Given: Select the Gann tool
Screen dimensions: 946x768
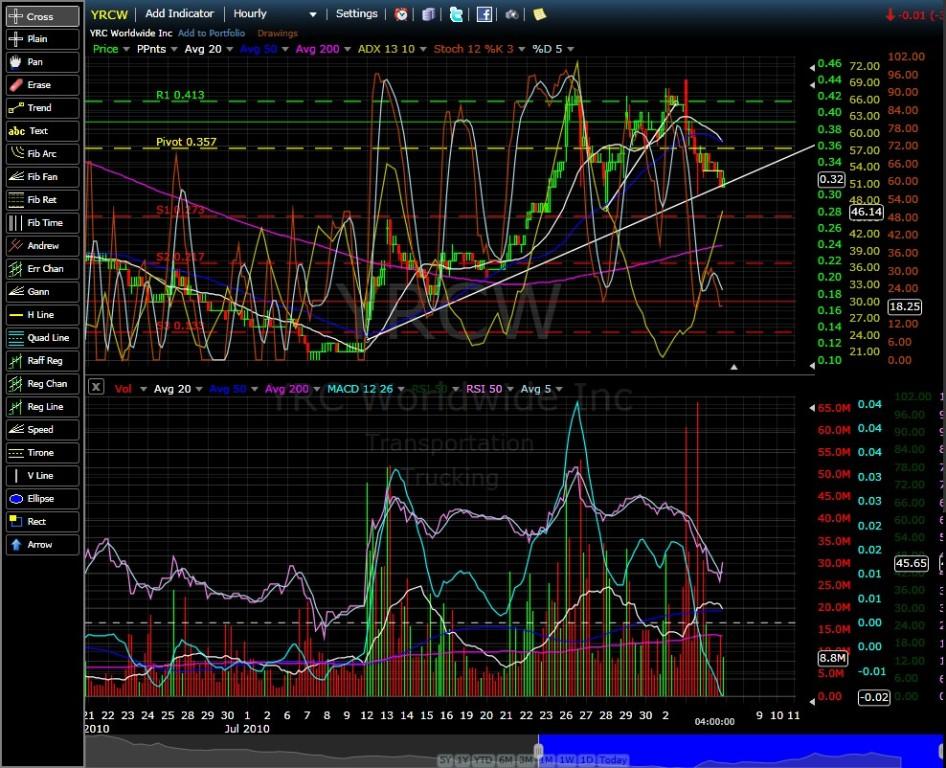Looking at the screenshot, I should point(42,292).
